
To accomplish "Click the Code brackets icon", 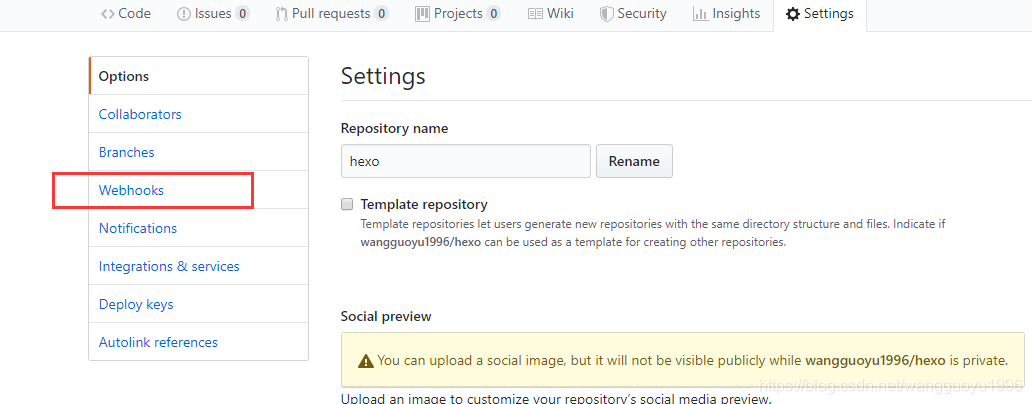I will [x=107, y=13].
